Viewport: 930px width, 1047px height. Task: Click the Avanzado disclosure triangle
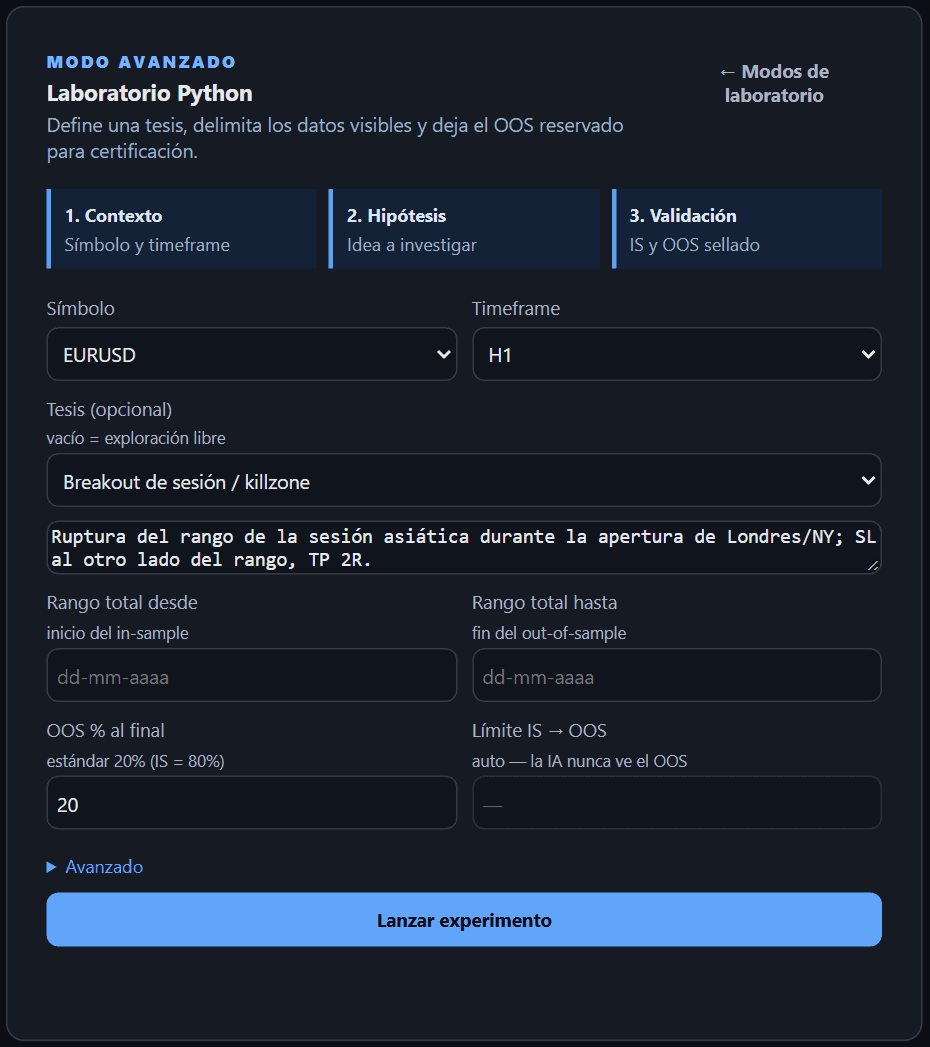(x=51, y=867)
